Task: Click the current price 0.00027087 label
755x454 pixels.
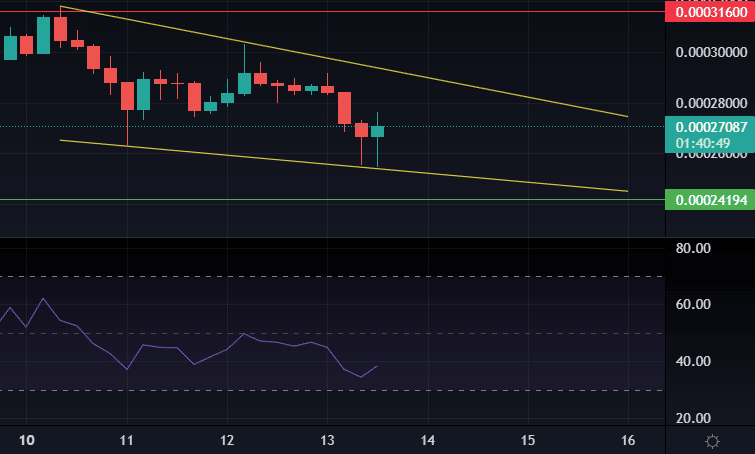Action: point(710,135)
